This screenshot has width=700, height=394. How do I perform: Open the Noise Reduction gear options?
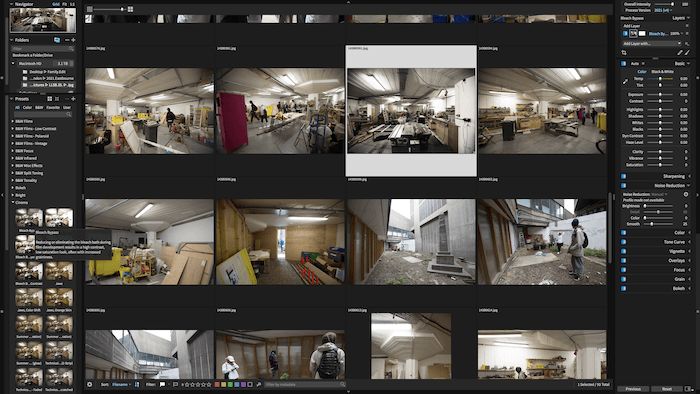[x=686, y=195]
